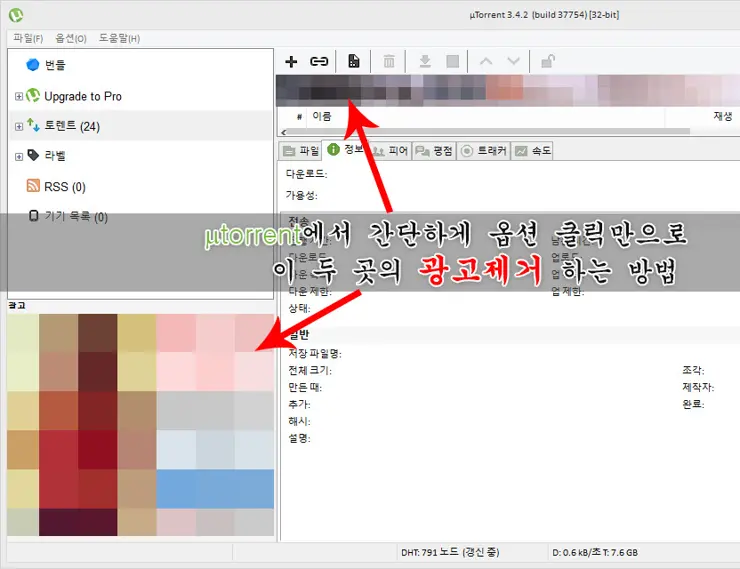Open the 옵션(O) menu
The image size is (740, 569).
tap(70, 38)
